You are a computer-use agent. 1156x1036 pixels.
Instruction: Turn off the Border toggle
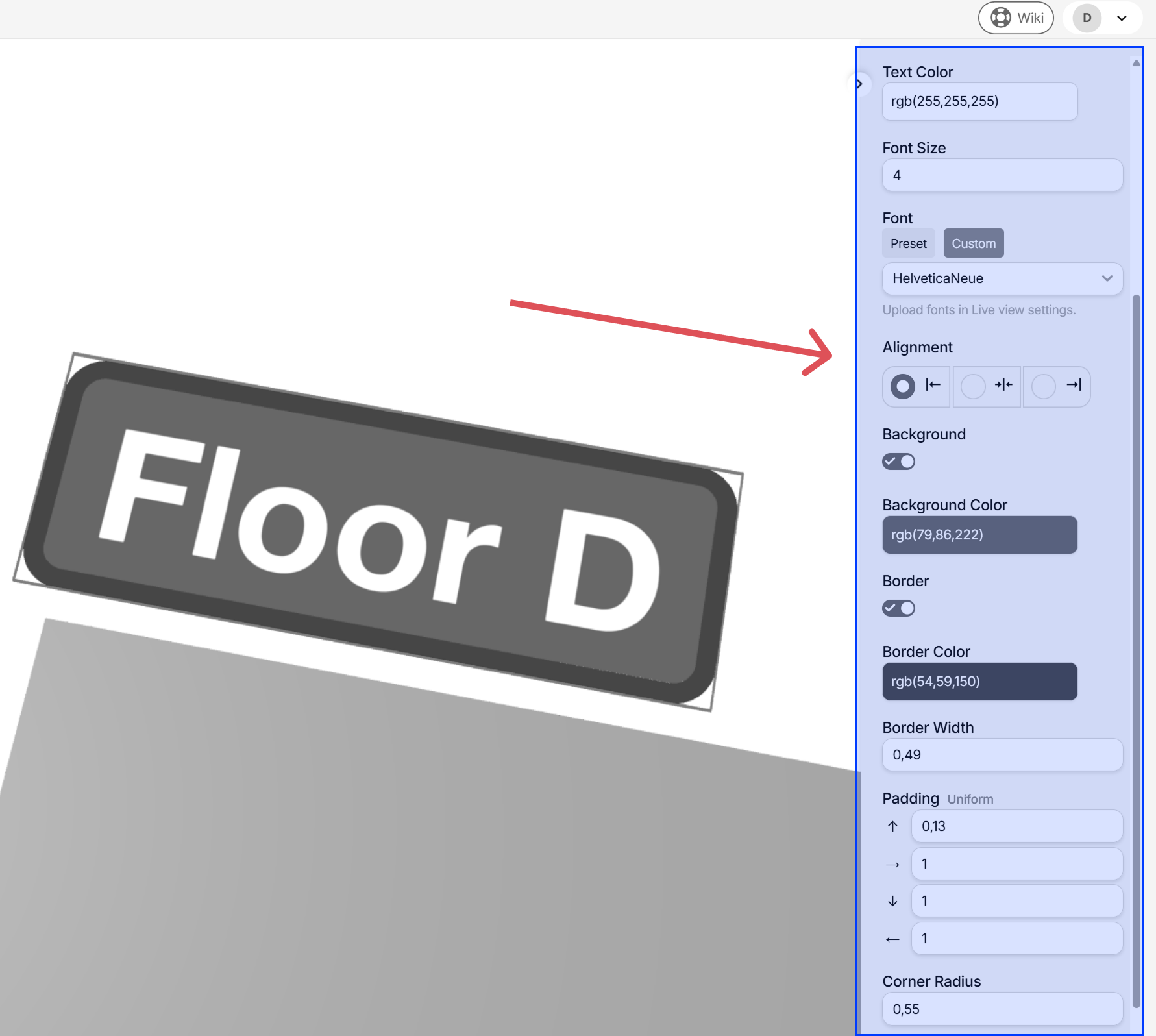[898, 608]
